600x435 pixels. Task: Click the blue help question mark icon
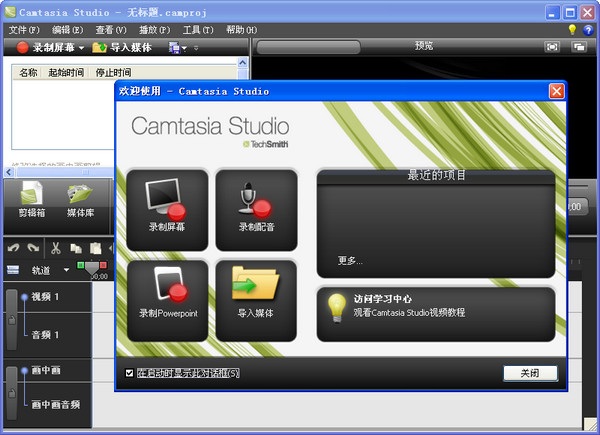point(588,30)
